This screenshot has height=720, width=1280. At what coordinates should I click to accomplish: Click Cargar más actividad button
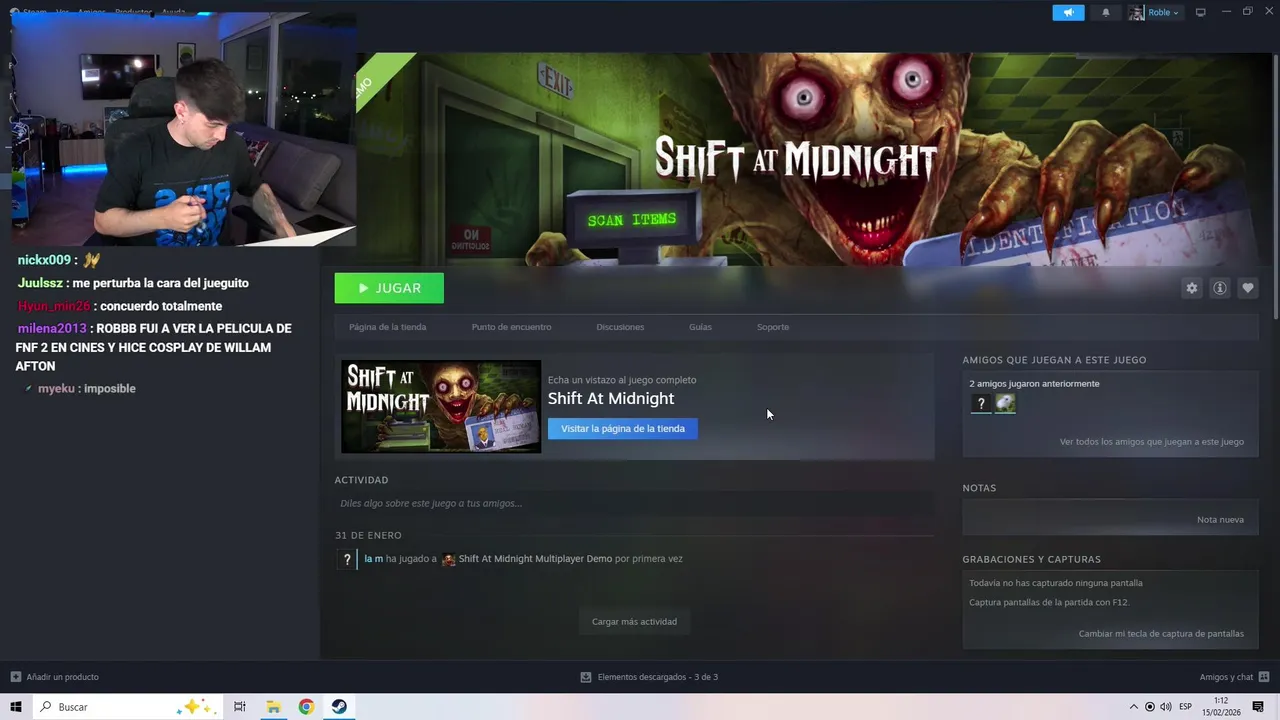pos(634,622)
